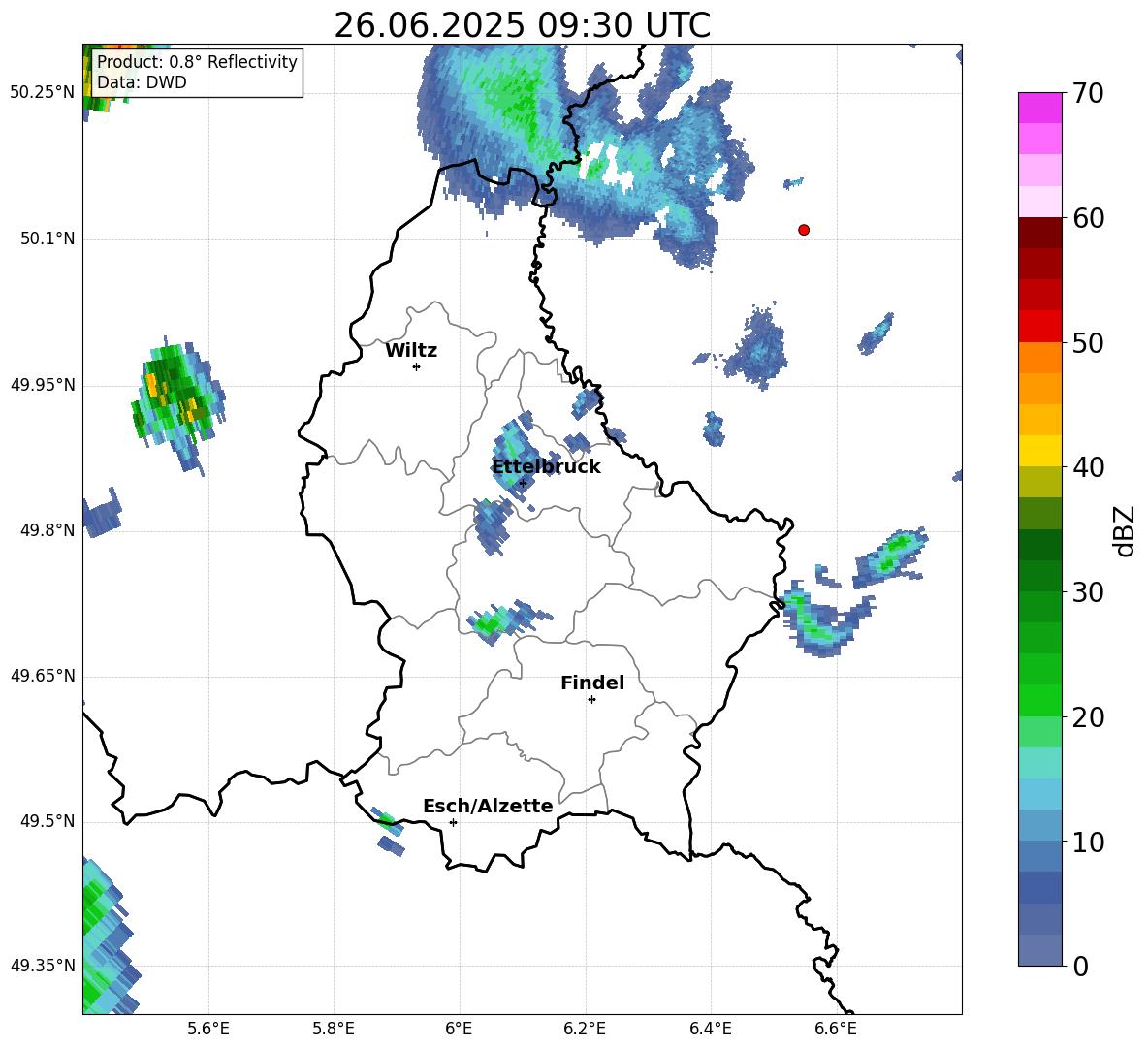
Task: Click the yellow colorbar segment above 40
Action: (x=1039, y=451)
